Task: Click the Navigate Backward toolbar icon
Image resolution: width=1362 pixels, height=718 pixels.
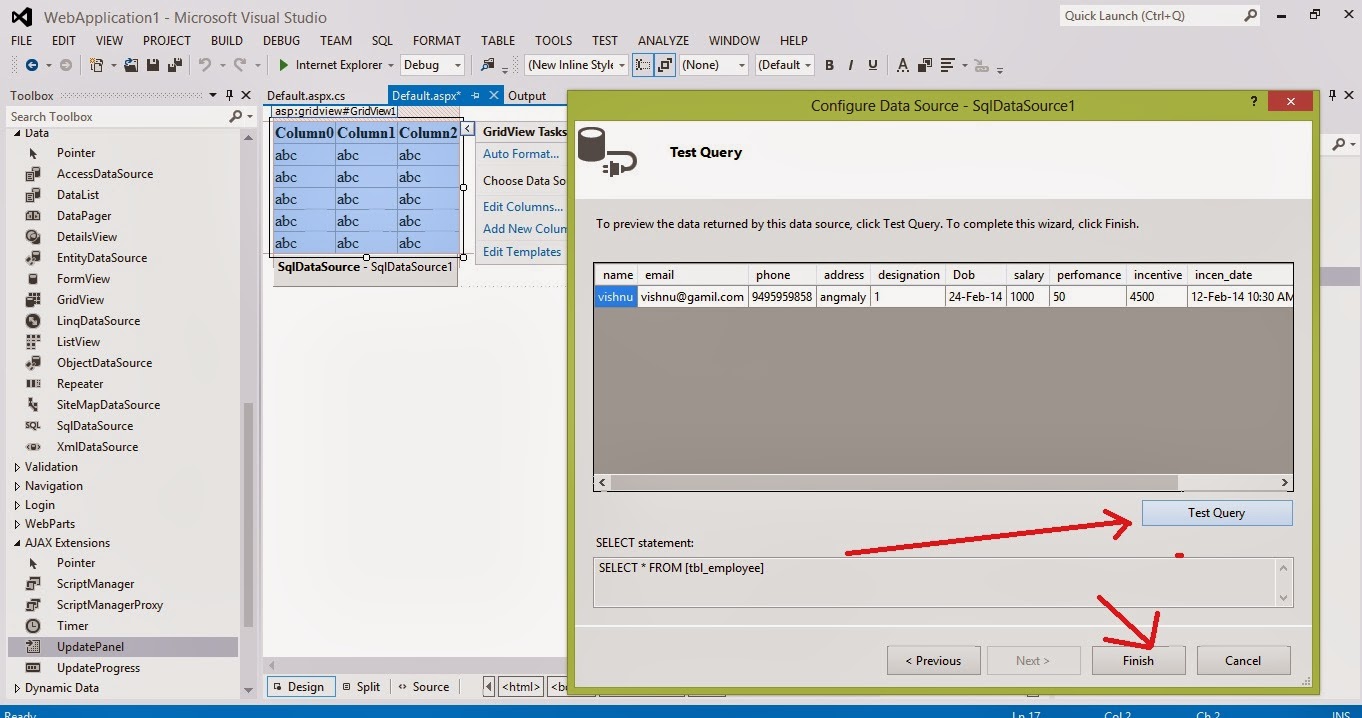Action: [x=32, y=65]
